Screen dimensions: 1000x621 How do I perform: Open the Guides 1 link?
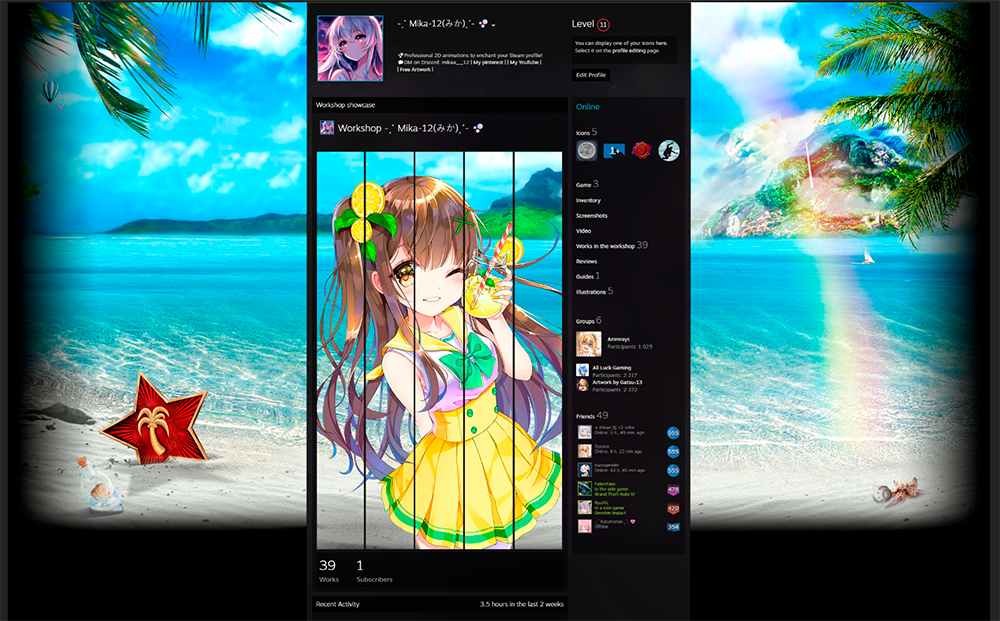(x=587, y=276)
